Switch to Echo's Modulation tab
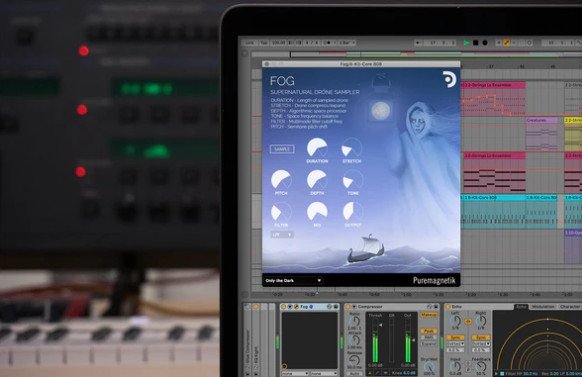 click(x=543, y=307)
